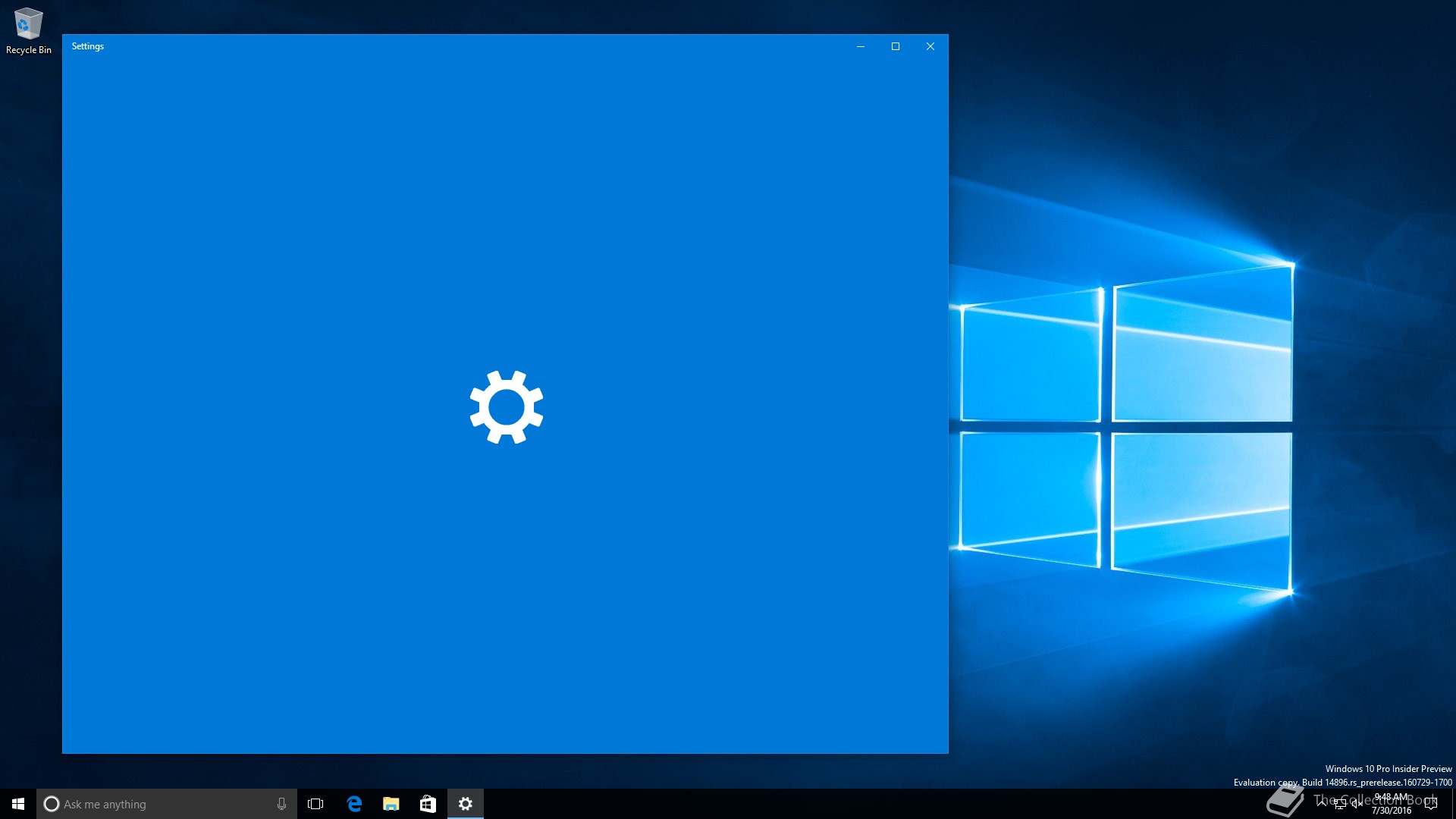
Task: Select the Settings gear taskbar button
Action: [466, 804]
